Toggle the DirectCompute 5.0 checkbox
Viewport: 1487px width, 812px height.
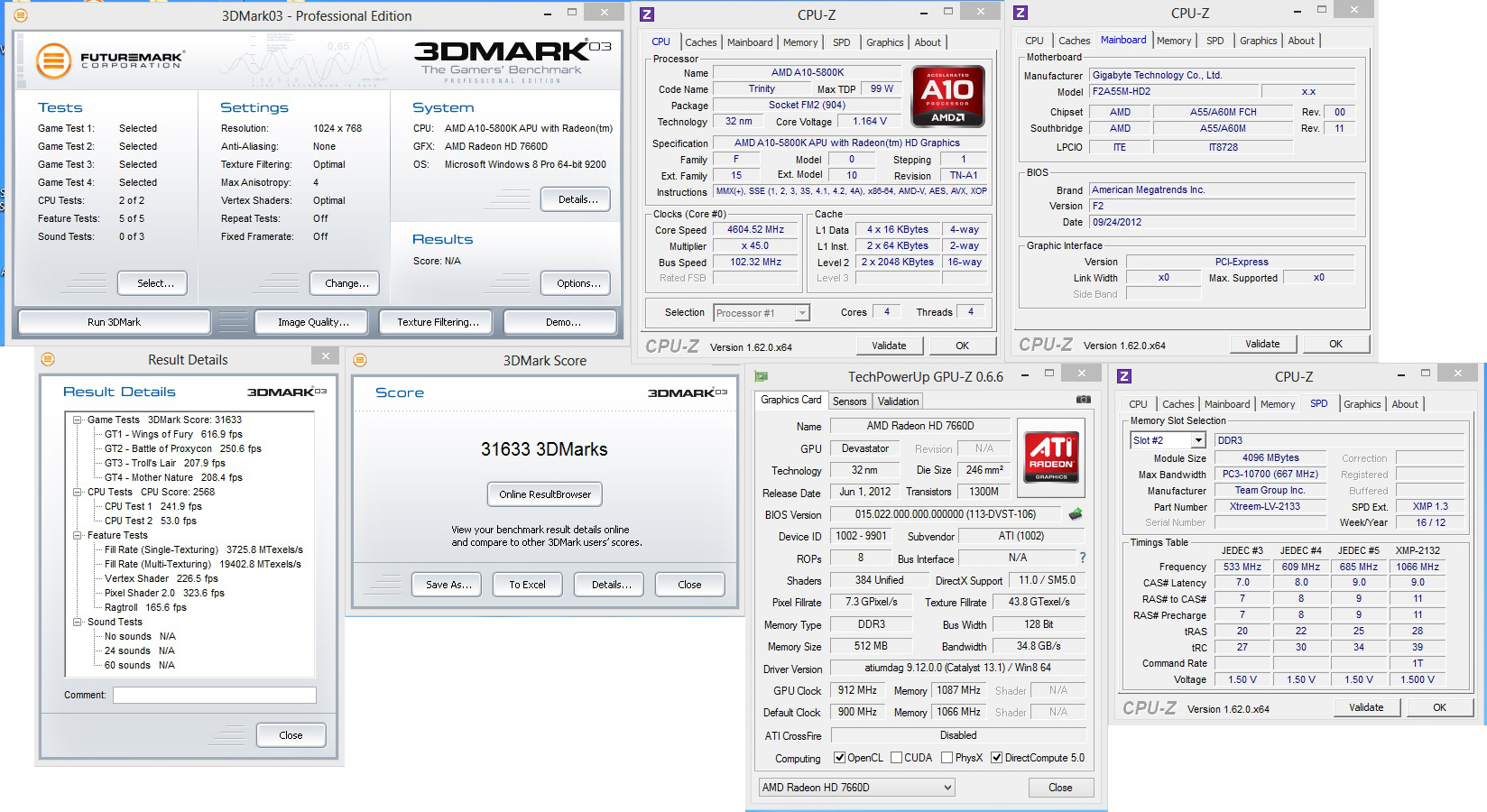997,758
